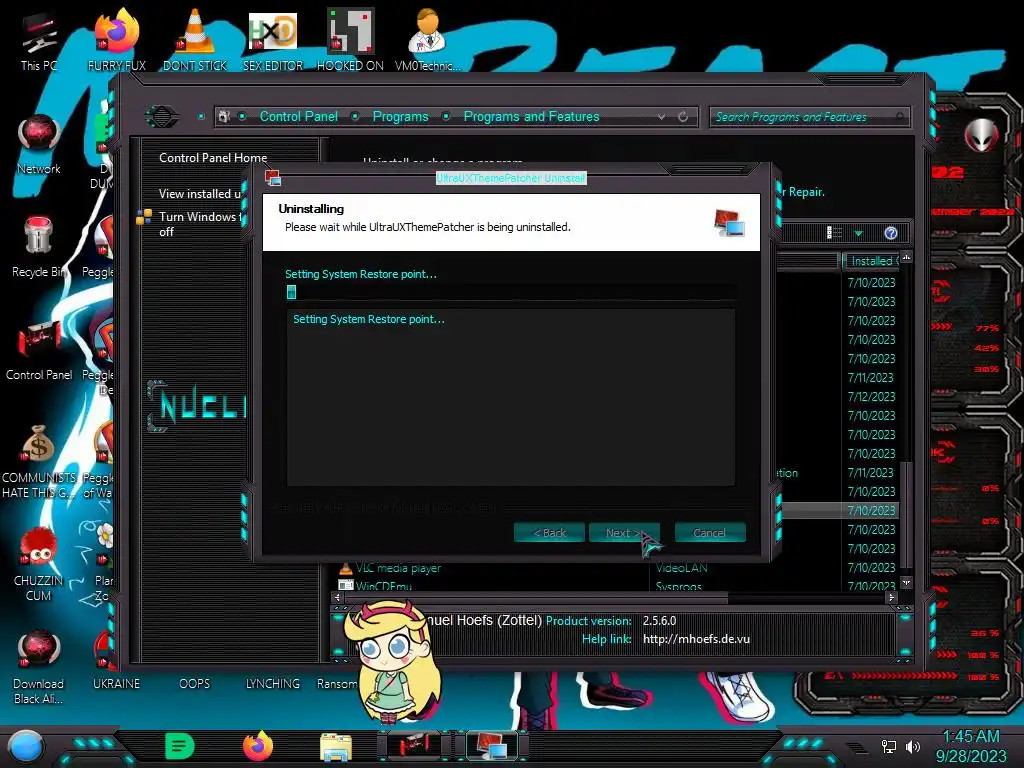Click Control Panel breadcrumb
The width and height of the screenshot is (1024, 768).
(299, 116)
